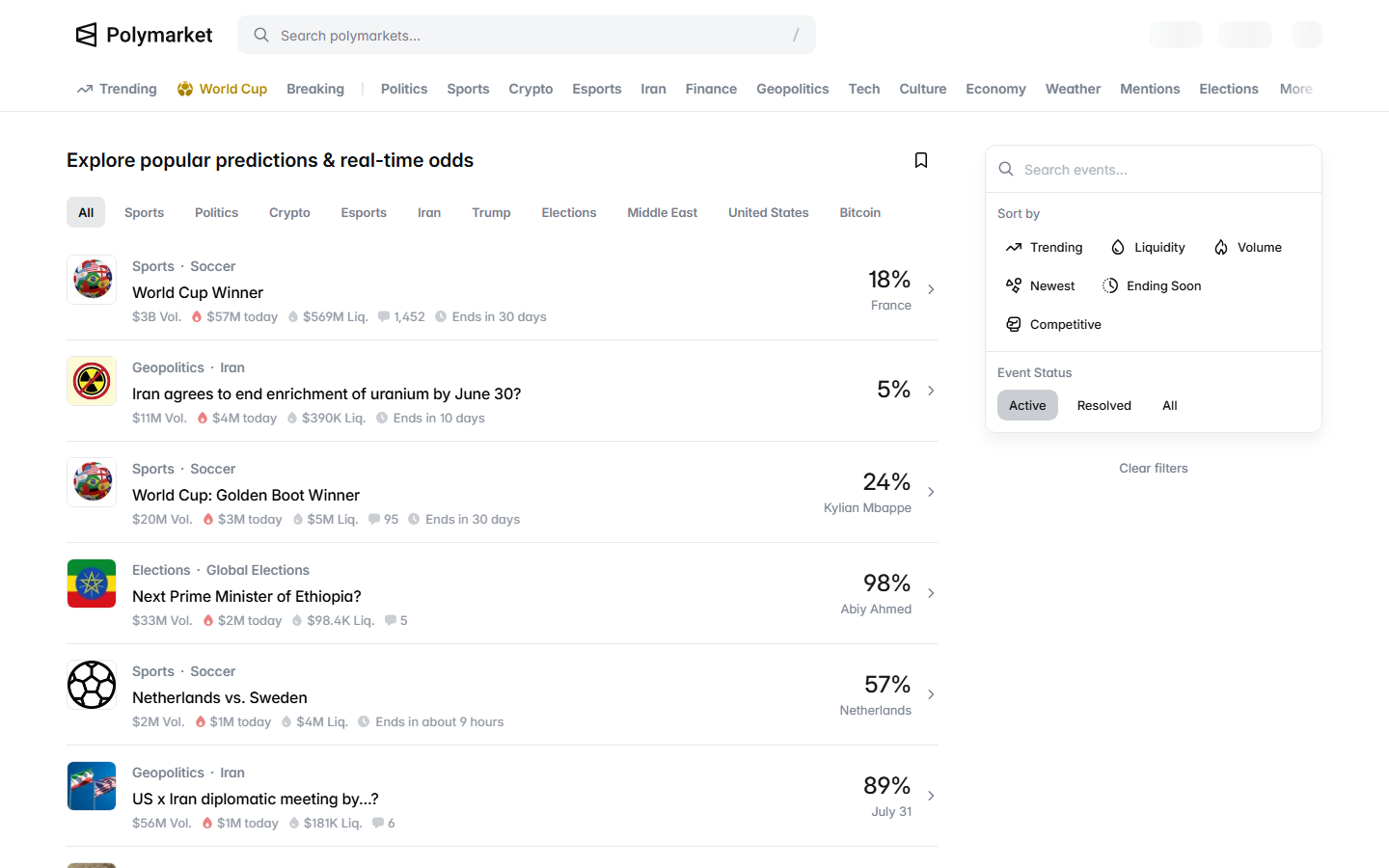This screenshot has width=1389, height=868.
Task: Open the More navigation dropdown
Action: pos(1295,89)
